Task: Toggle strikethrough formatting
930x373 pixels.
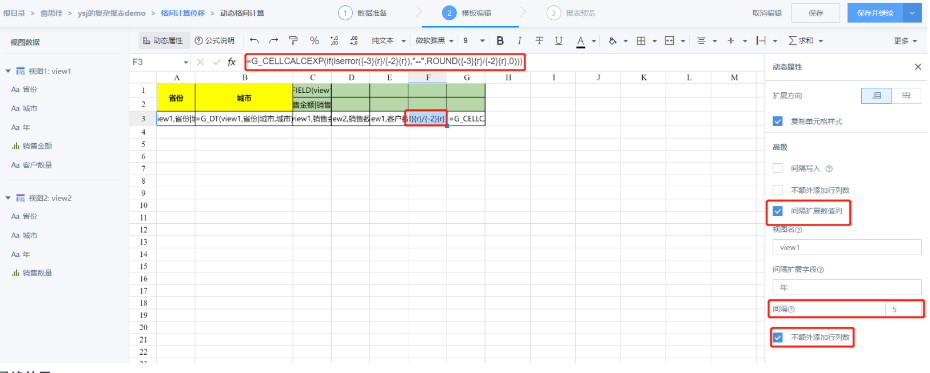Action: point(539,40)
